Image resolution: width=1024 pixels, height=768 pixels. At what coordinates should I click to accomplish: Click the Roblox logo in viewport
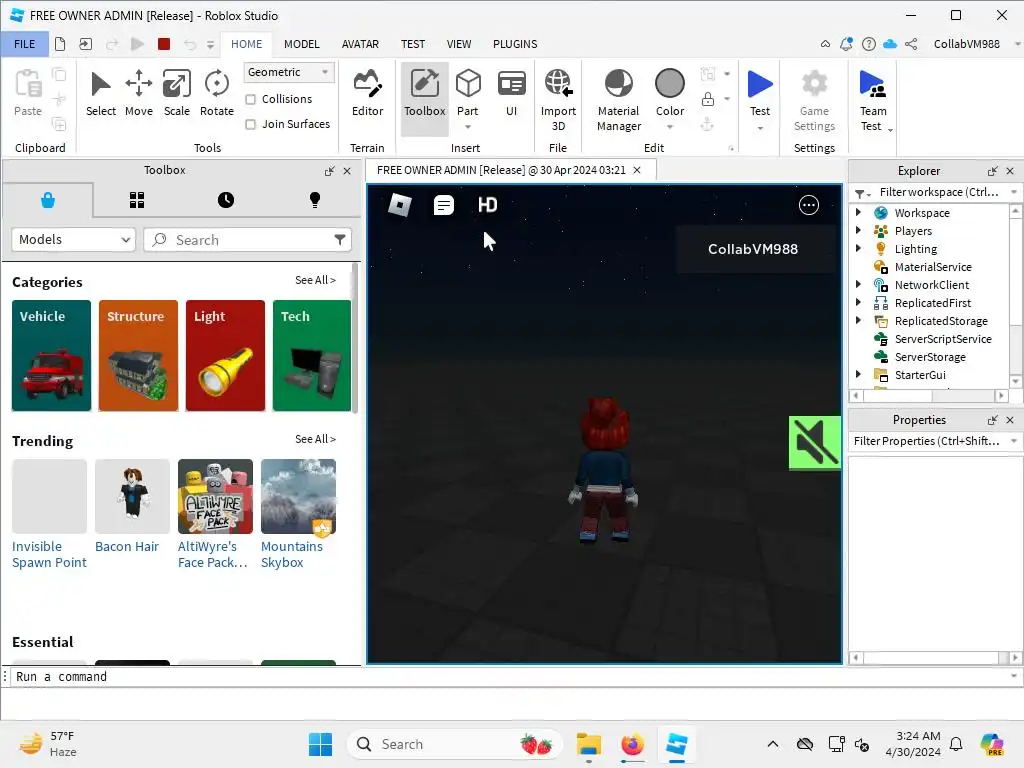[400, 205]
